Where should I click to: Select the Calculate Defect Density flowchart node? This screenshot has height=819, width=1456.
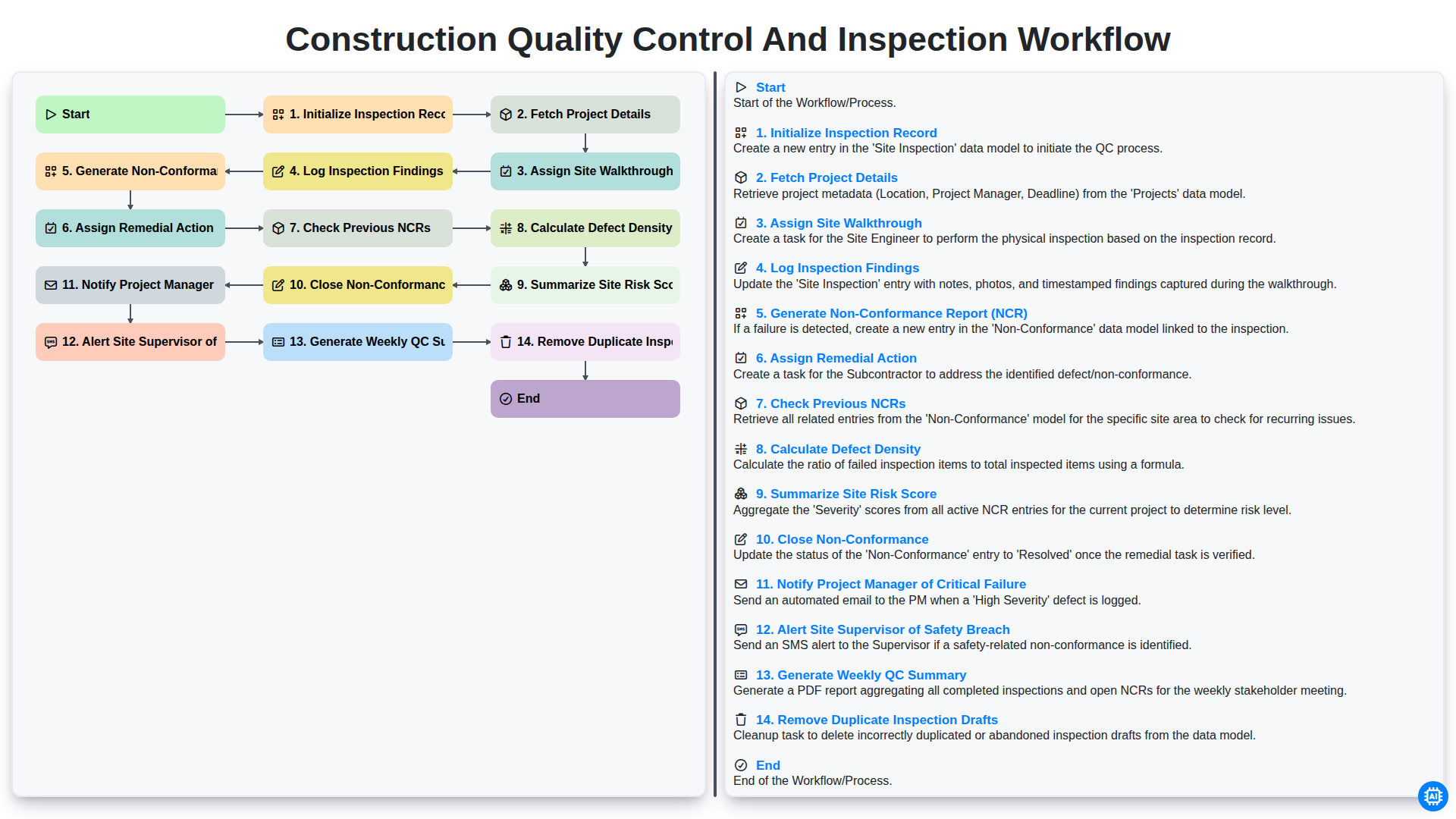pyautogui.click(x=585, y=228)
